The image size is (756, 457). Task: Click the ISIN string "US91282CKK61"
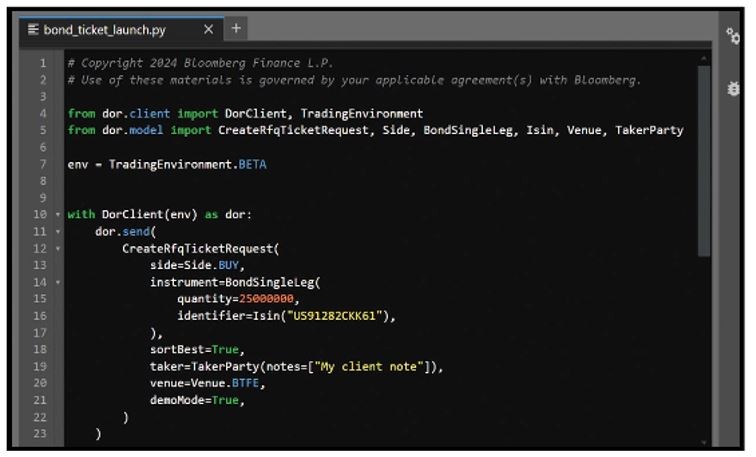[x=335, y=316]
